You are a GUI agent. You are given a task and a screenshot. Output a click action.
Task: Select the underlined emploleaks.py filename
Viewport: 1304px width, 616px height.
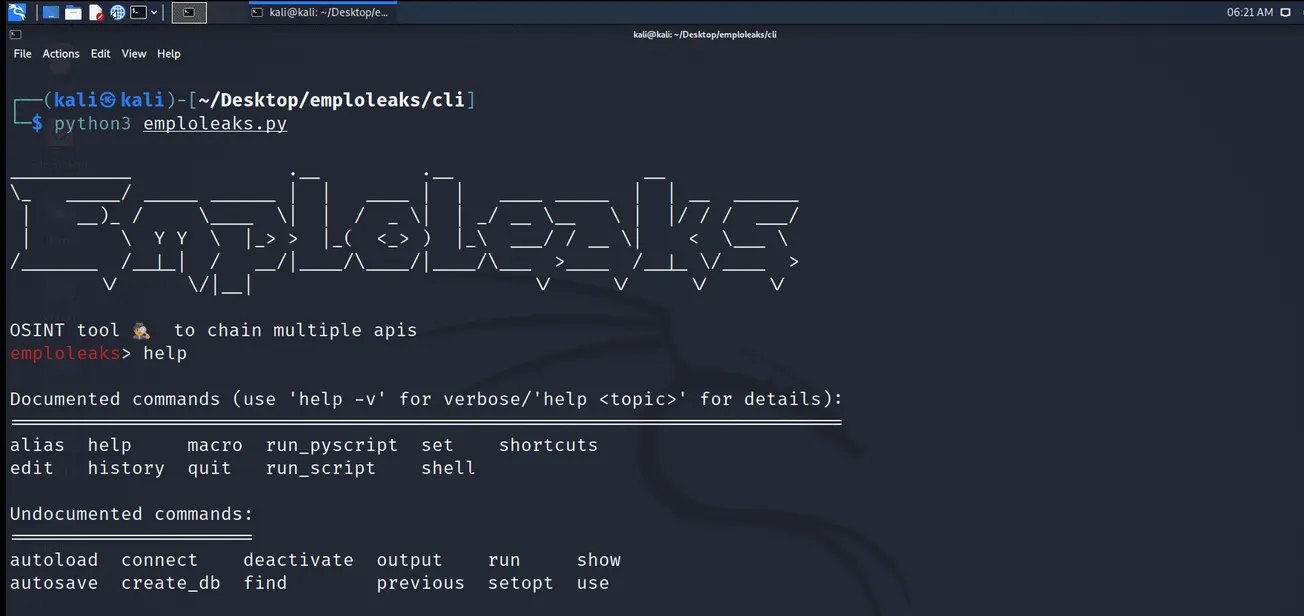pyautogui.click(x=214, y=123)
